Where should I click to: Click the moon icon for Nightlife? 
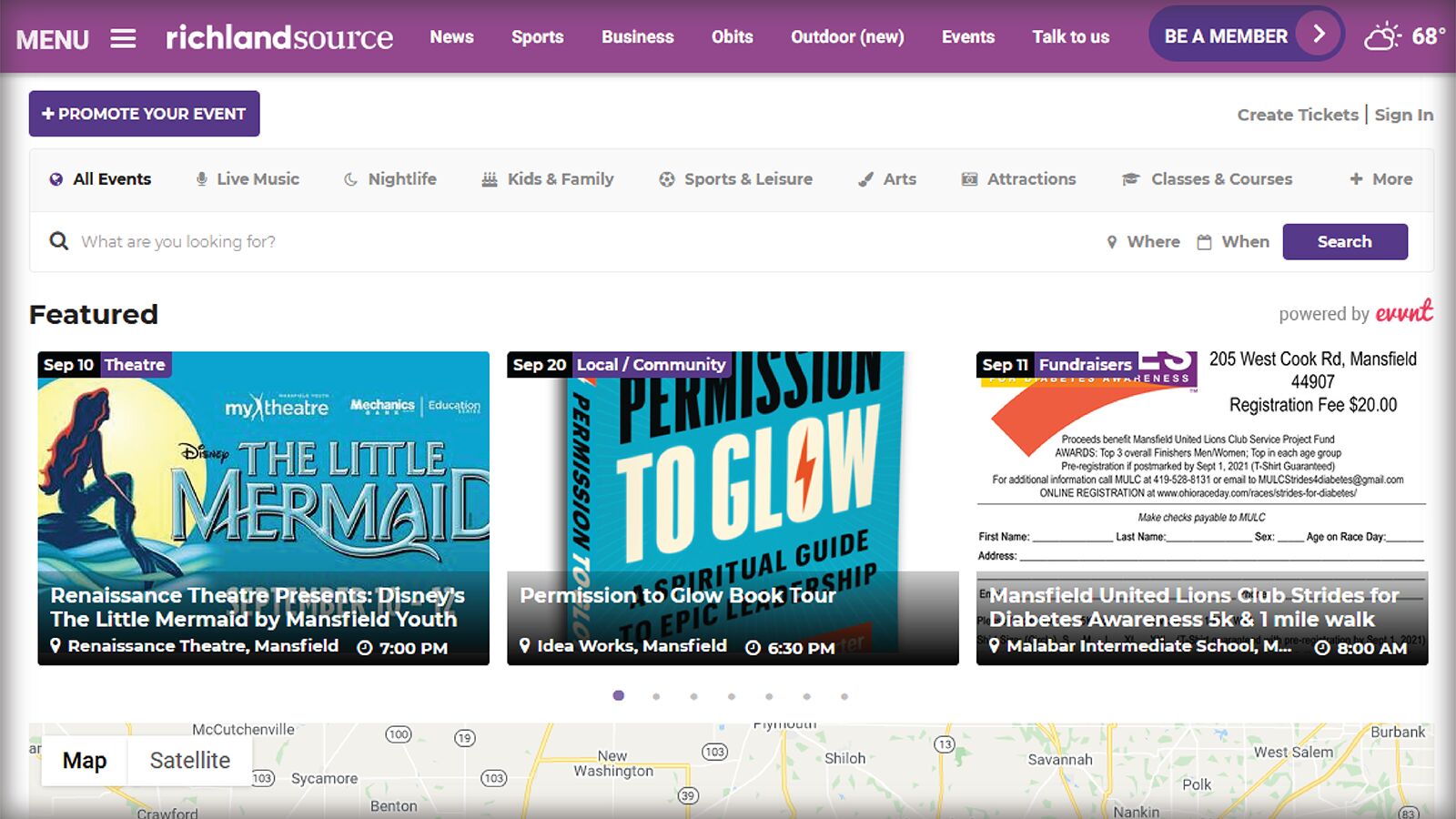click(x=350, y=179)
